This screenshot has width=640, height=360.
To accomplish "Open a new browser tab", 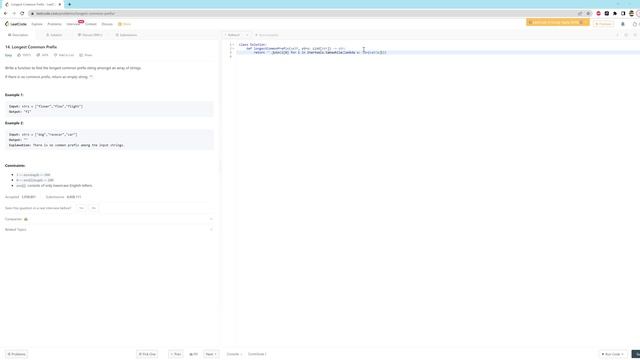I will click(69, 4).
